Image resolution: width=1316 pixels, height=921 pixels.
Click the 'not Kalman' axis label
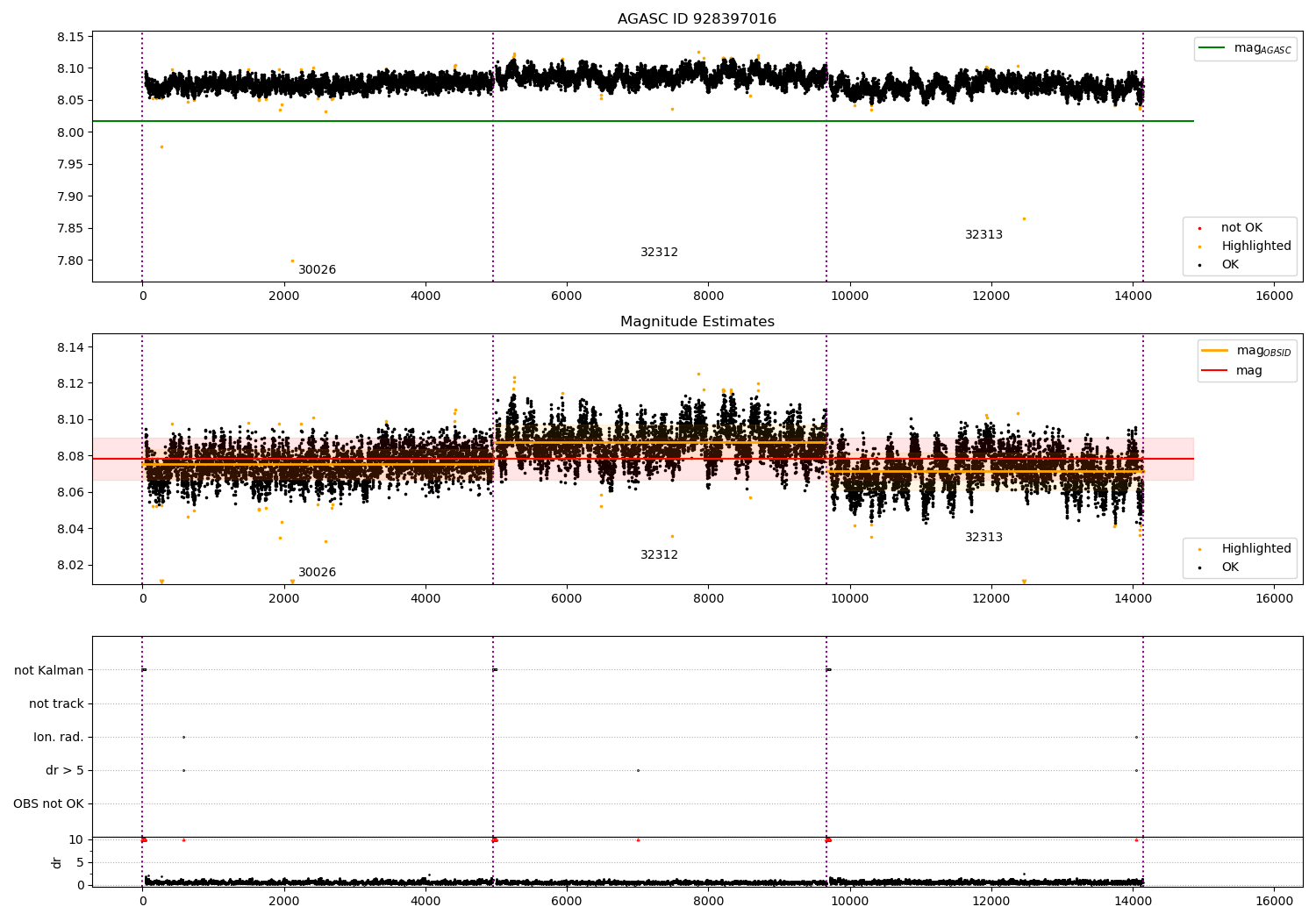tap(49, 670)
